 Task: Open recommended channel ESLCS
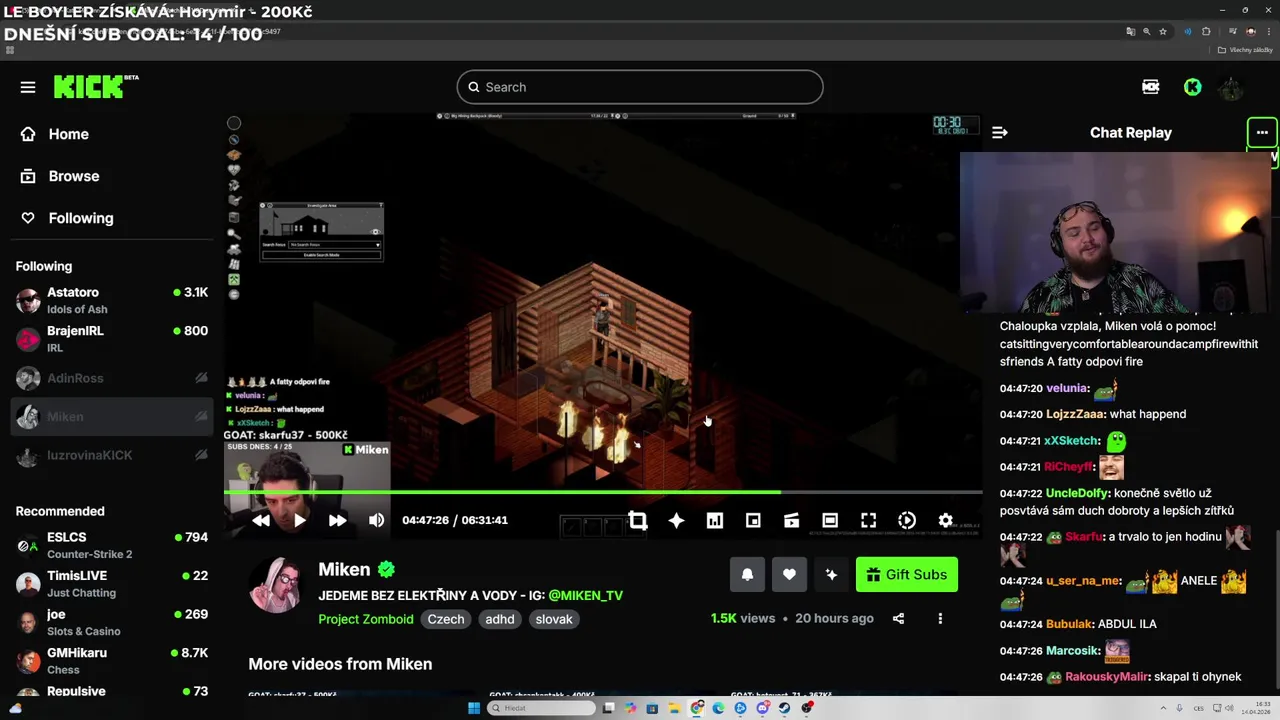[112, 545]
